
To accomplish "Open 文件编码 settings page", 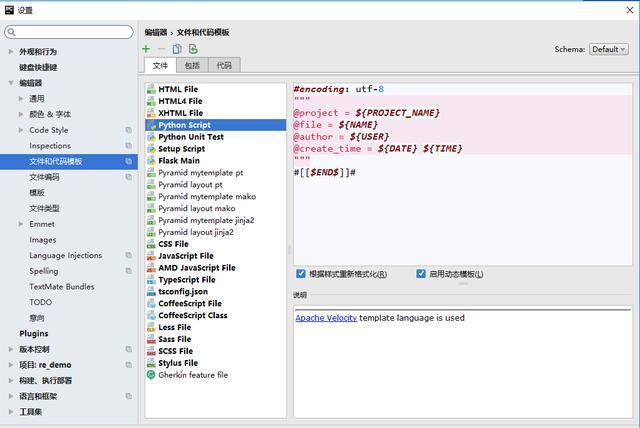I will [x=44, y=177].
